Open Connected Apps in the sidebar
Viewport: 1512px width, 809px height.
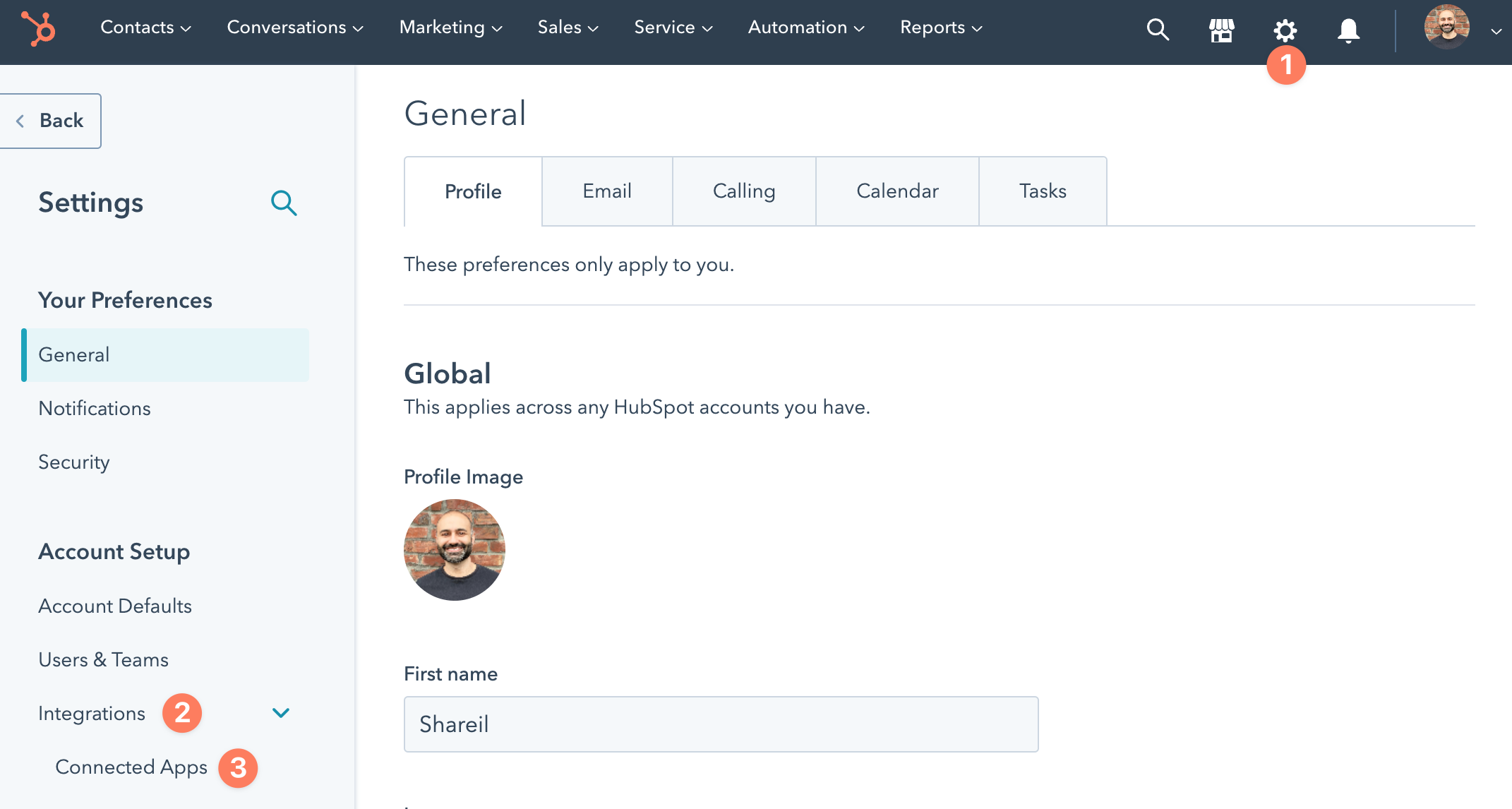pos(131,767)
